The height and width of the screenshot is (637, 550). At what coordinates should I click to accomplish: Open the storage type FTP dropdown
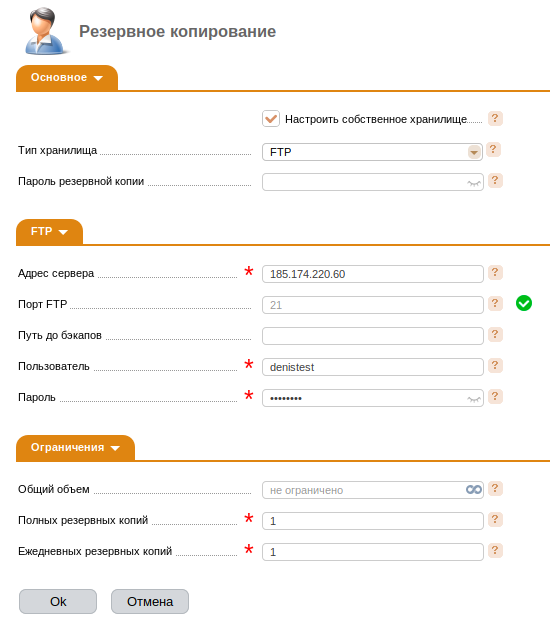click(x=372, y=152)
